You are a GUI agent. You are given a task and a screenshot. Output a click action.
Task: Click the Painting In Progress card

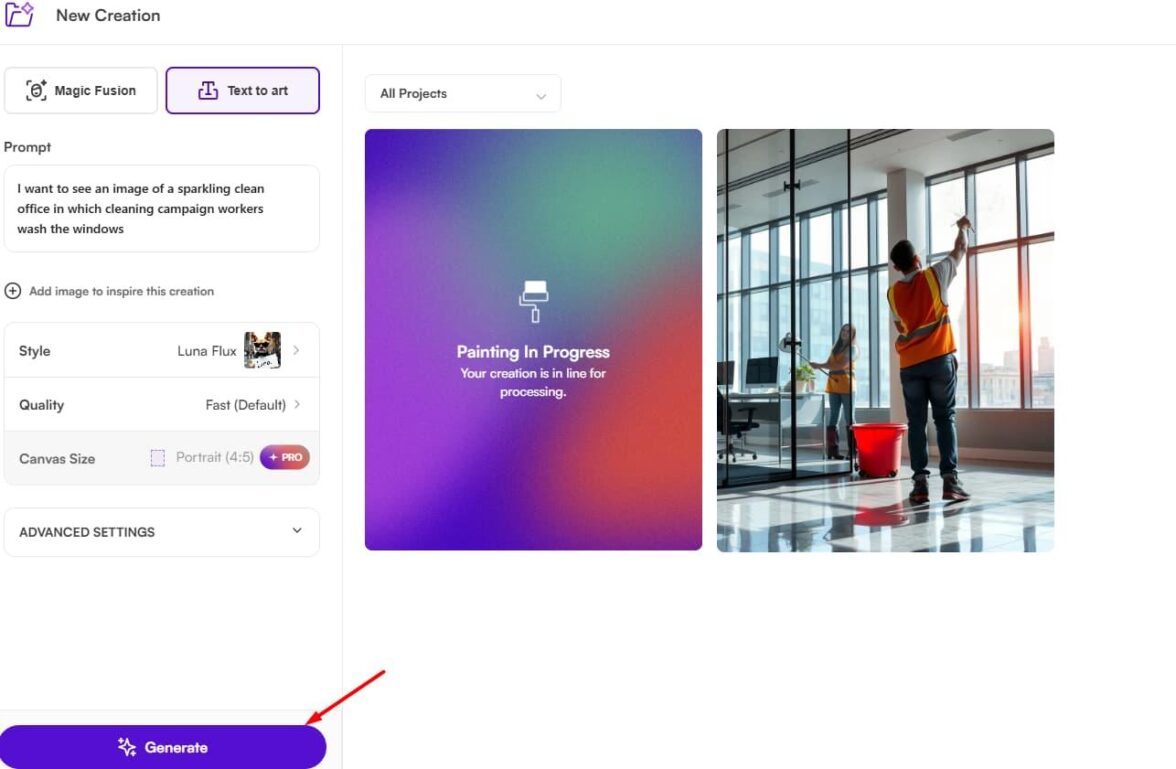(533, 340)
